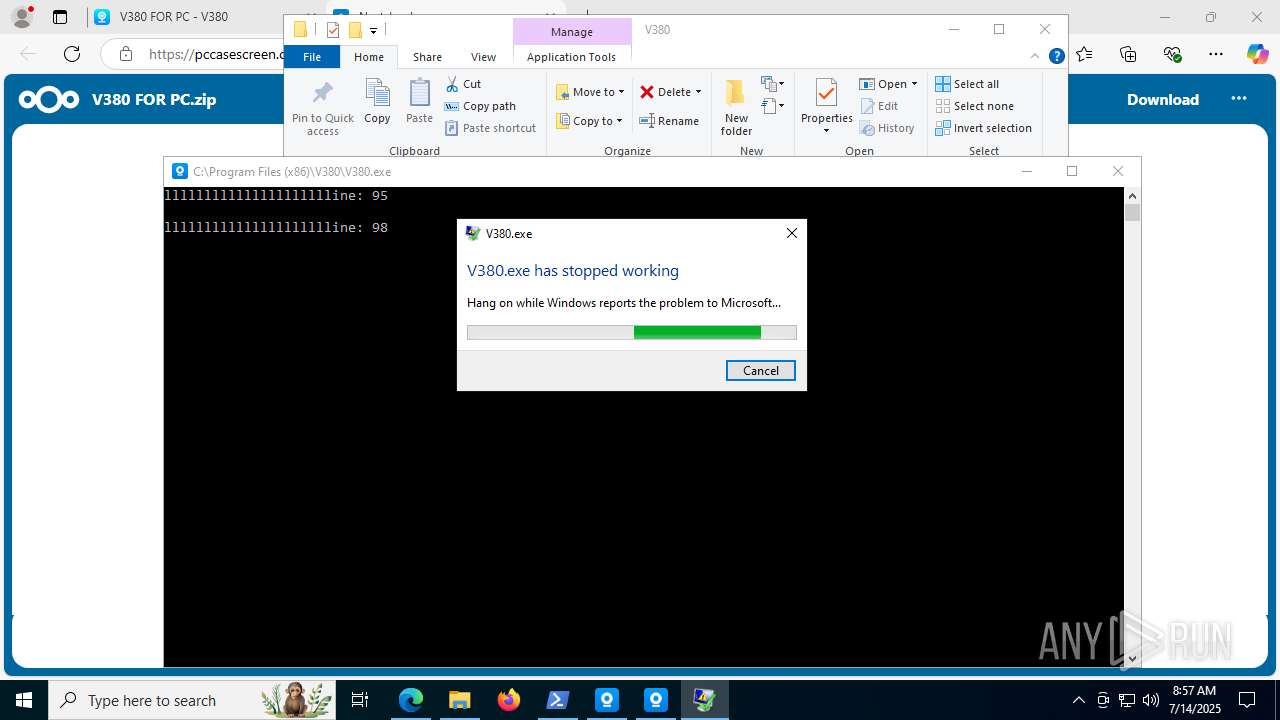
Task: Open the three-dot menu beside Download
Action: pyautogui.click(x=1239, y=98)
